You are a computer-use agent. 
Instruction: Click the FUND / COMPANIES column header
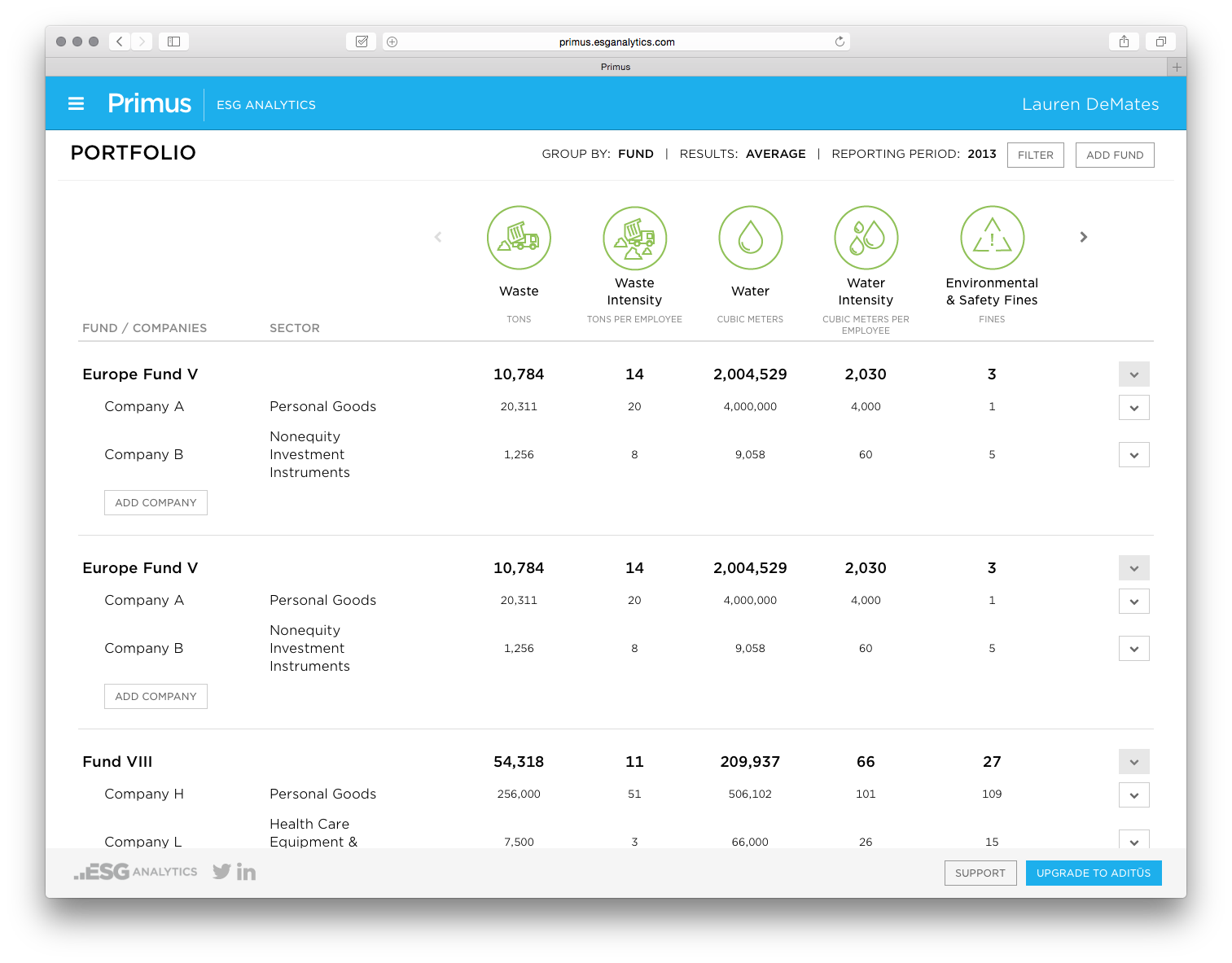point(144,328)
